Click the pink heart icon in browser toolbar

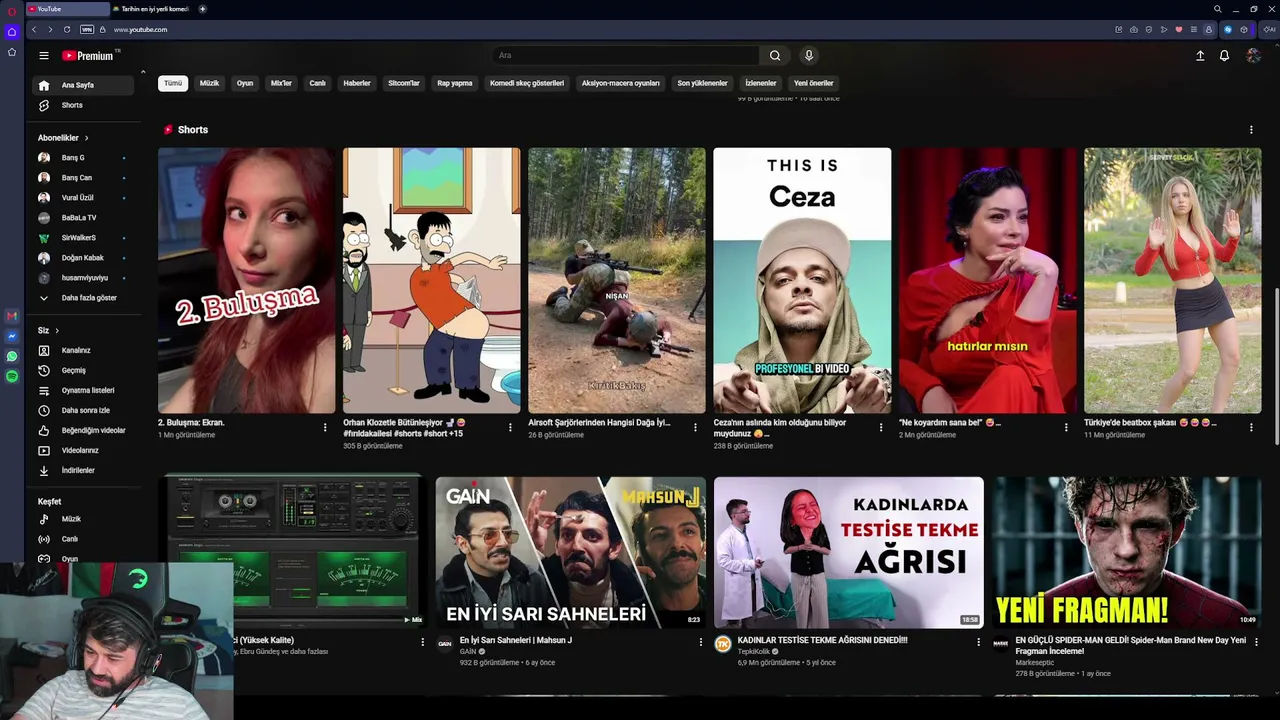point(1179,30)
